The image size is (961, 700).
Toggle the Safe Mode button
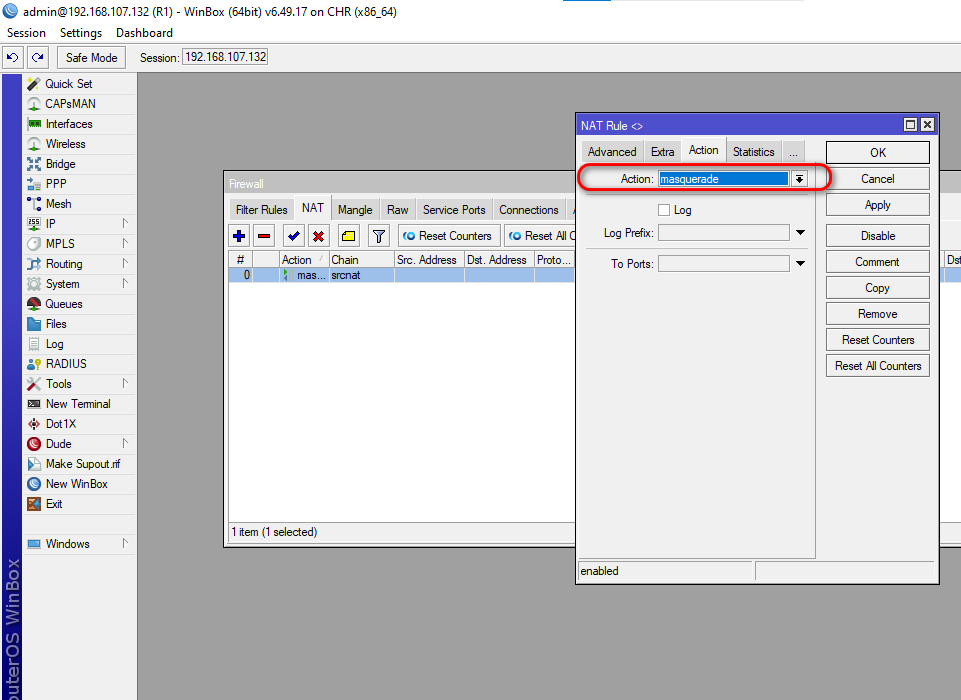92,57
